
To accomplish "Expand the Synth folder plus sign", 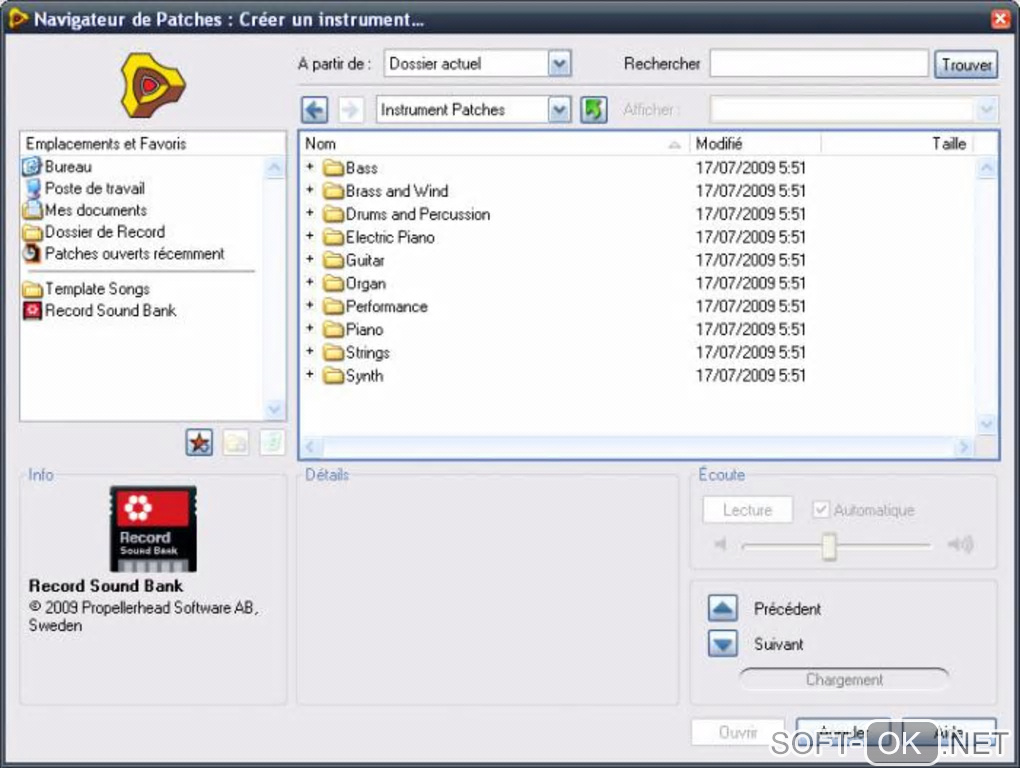I will point(310,375).
